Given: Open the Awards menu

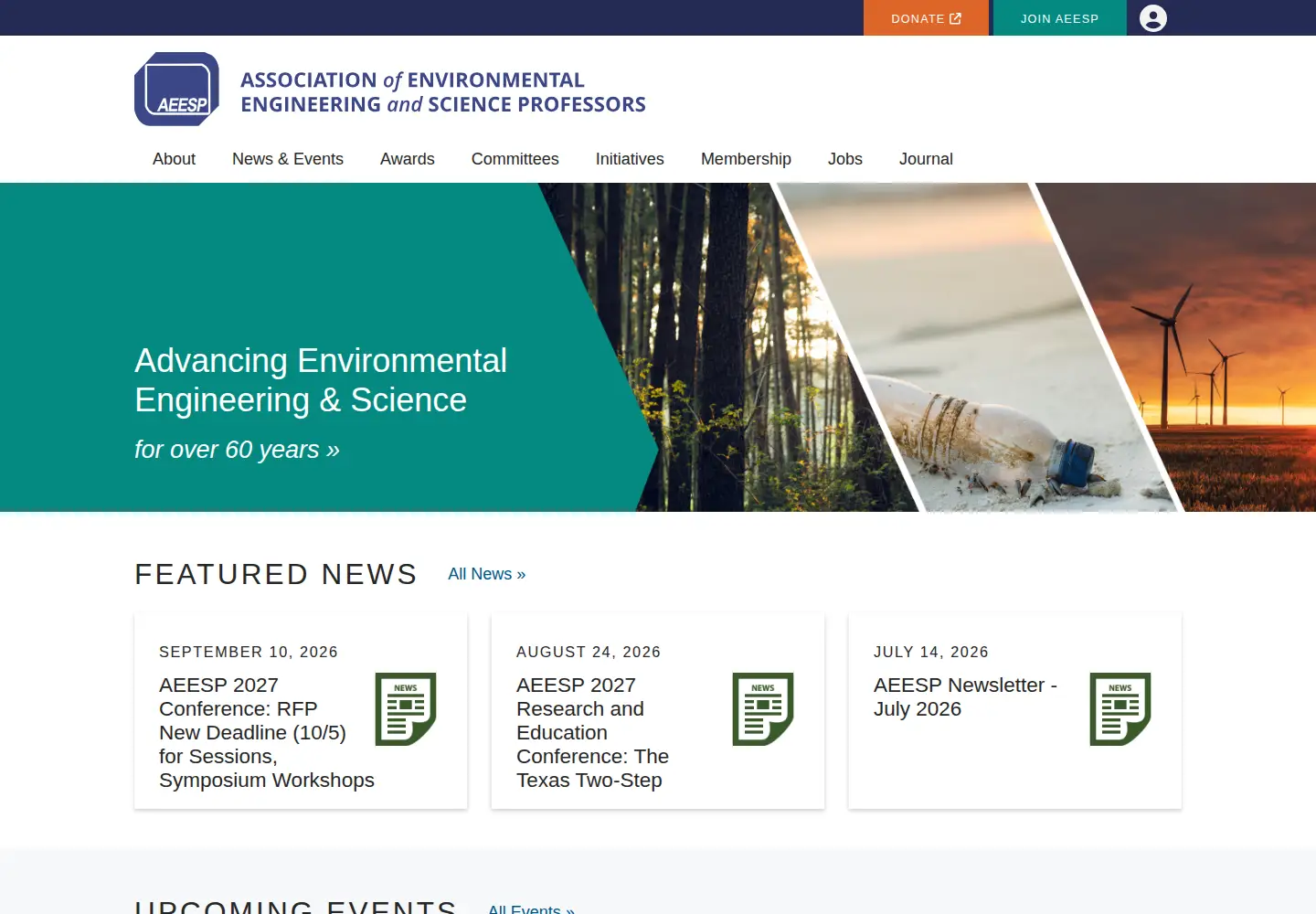Looking at the screenshot, I should coord(408,159).
